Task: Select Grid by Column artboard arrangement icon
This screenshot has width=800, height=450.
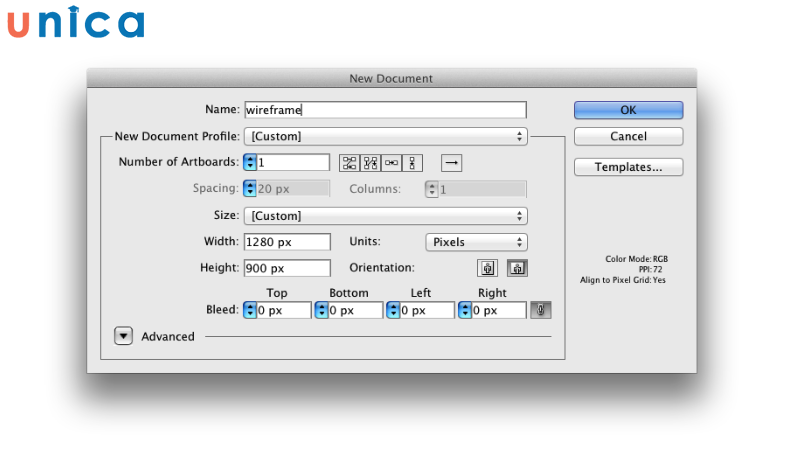Action: [x=371, y=162]
